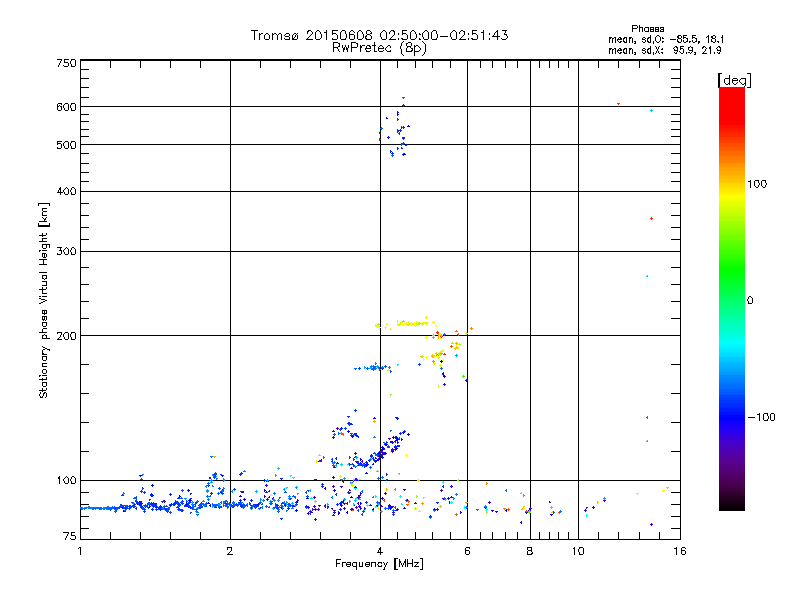Click 'Stationary phase Virtual Height [km]' axis label

tap(44, 301)
